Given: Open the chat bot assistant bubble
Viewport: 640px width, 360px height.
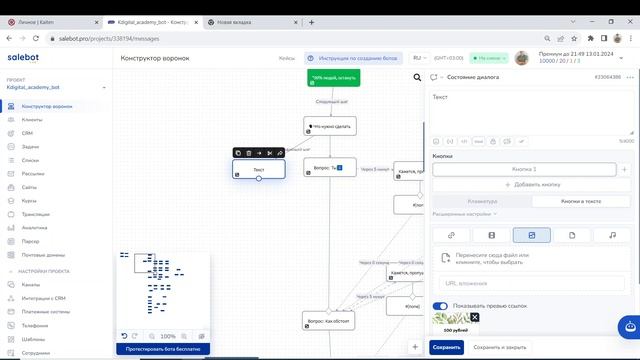Looking at the screenshot, I should coord(630,327).
